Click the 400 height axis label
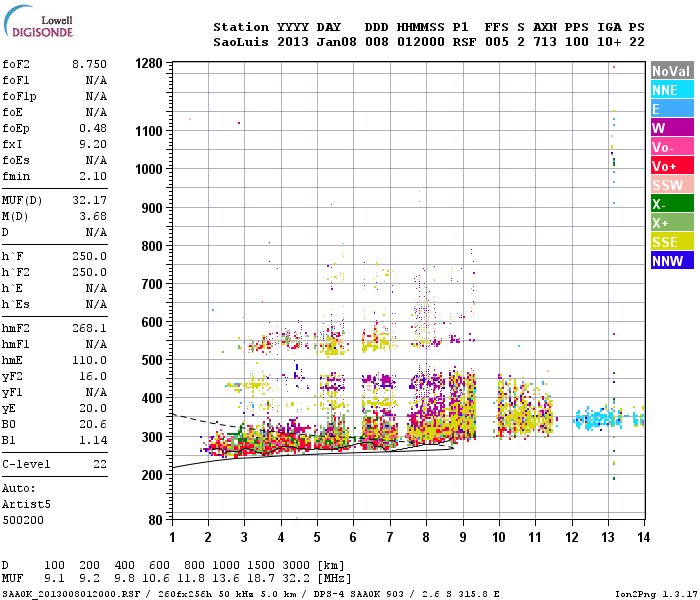The image size is (700, 600). pyautogui.click(x=152, y=398)
